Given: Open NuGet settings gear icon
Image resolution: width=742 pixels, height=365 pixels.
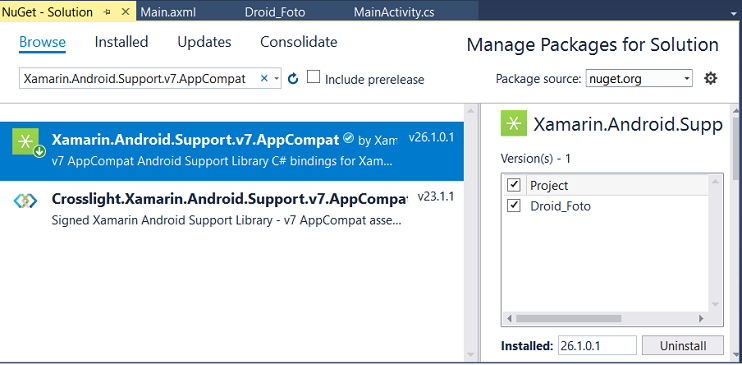Looking at the screenshot, I should 710,78.
